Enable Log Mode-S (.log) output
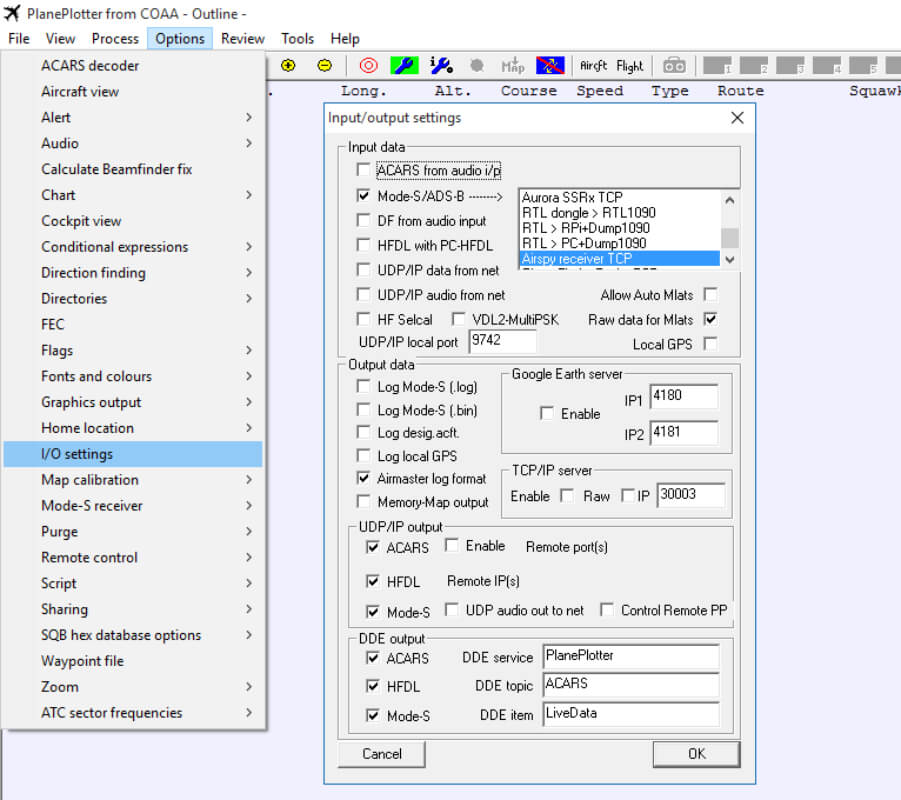The image size is (901, 800). pos(363,386)
